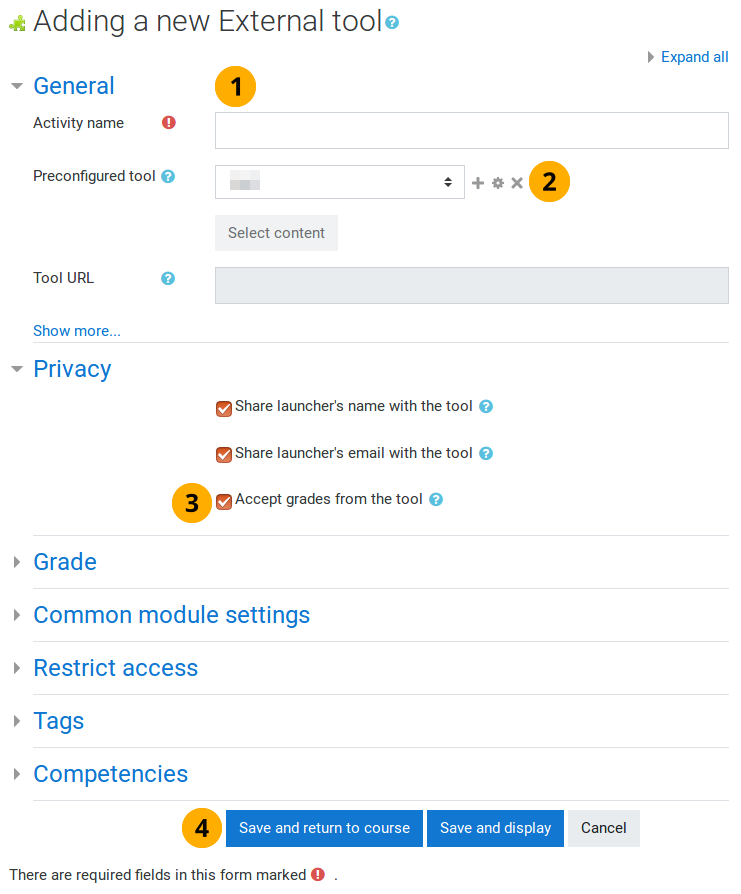741x894 pixels.
Task: Expand the Grade section
Action: (x=65, y=562)
